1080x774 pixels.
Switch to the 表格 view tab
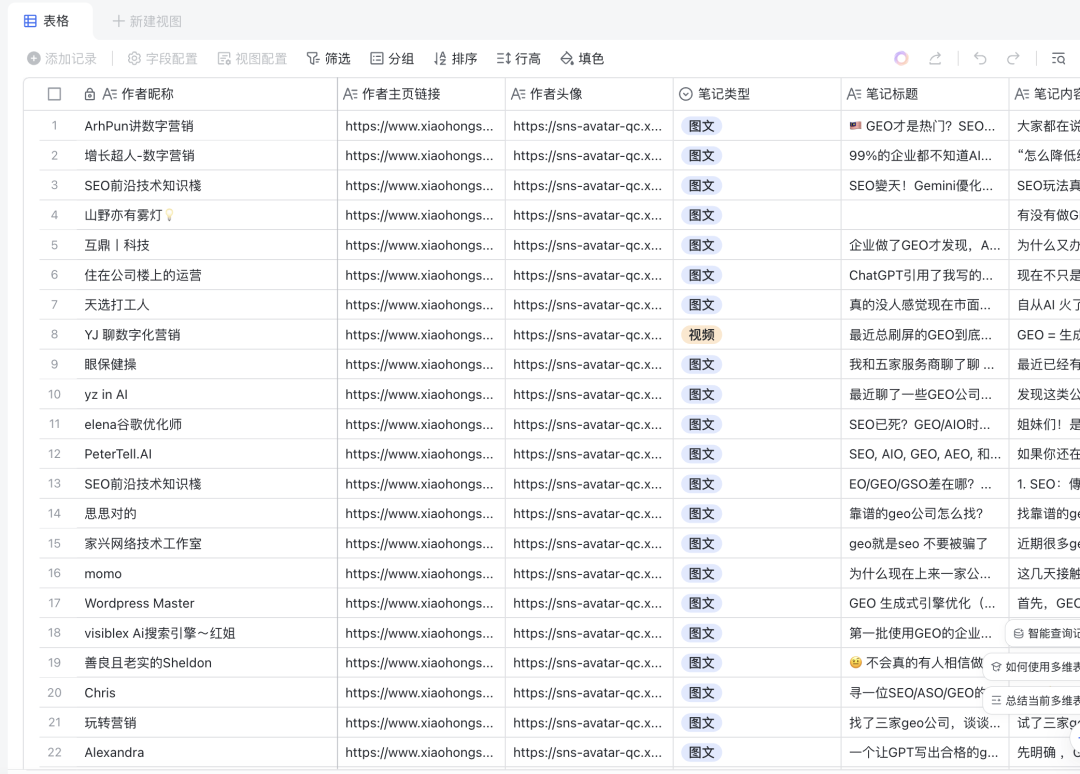[47, 21]
